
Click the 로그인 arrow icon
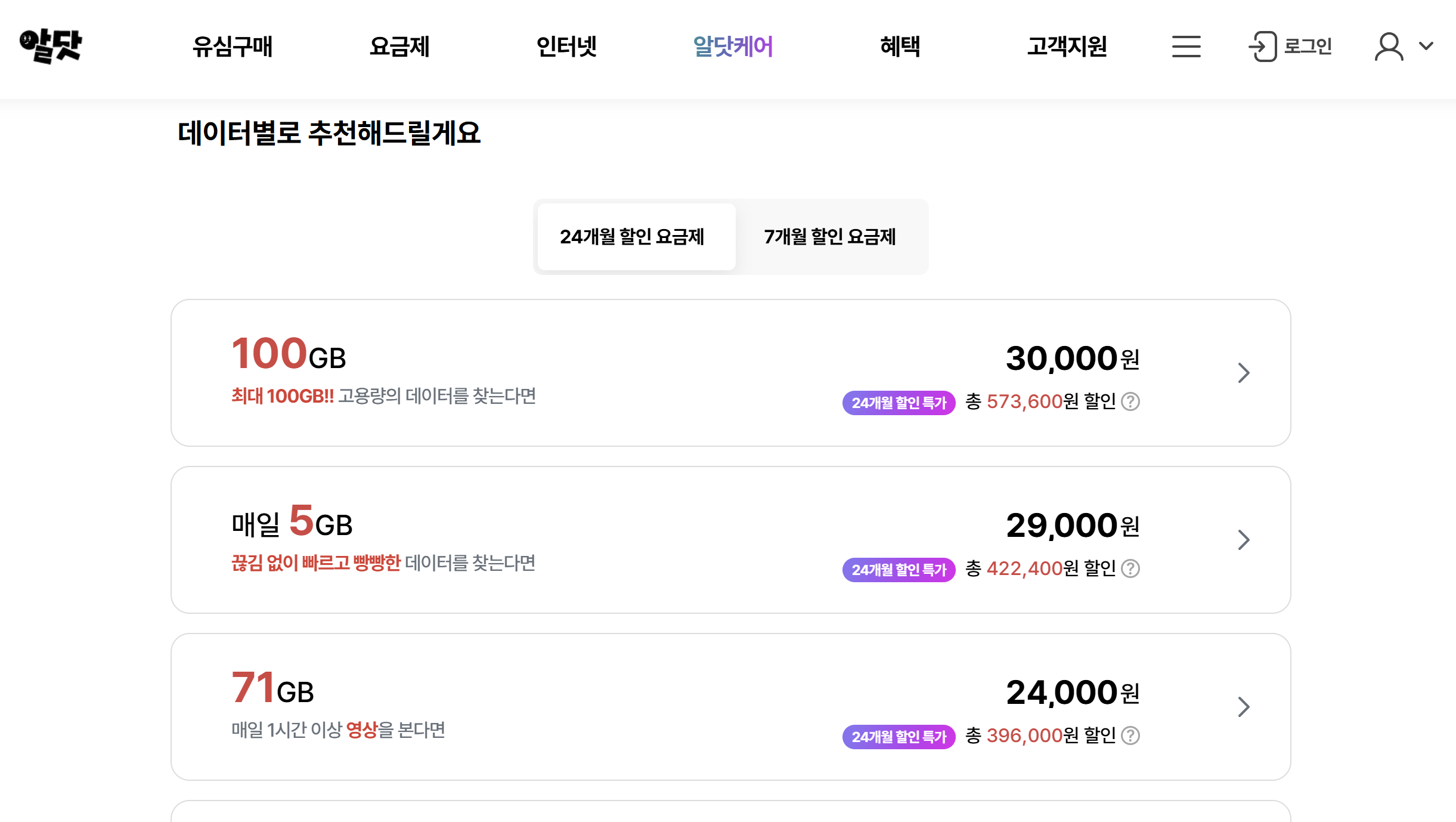(1263, 46)
